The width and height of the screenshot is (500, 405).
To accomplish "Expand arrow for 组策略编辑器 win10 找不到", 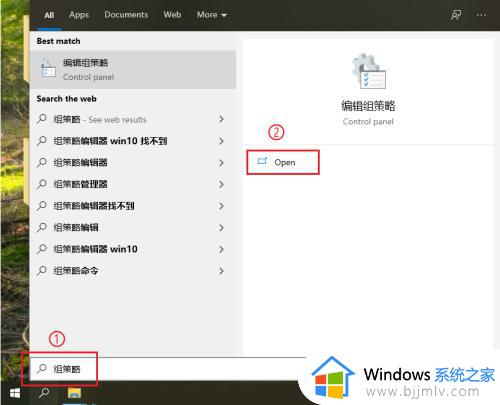I will coord(221,141).
